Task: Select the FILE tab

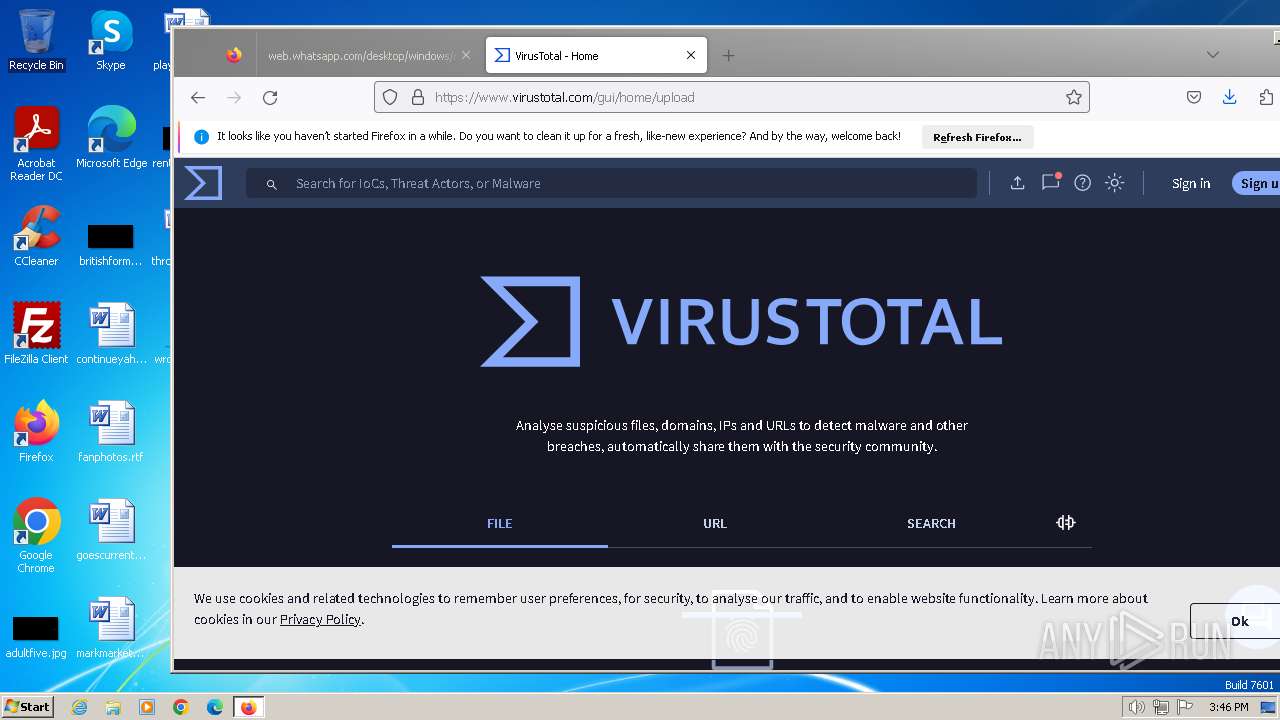Action: [x=499, y=523]
